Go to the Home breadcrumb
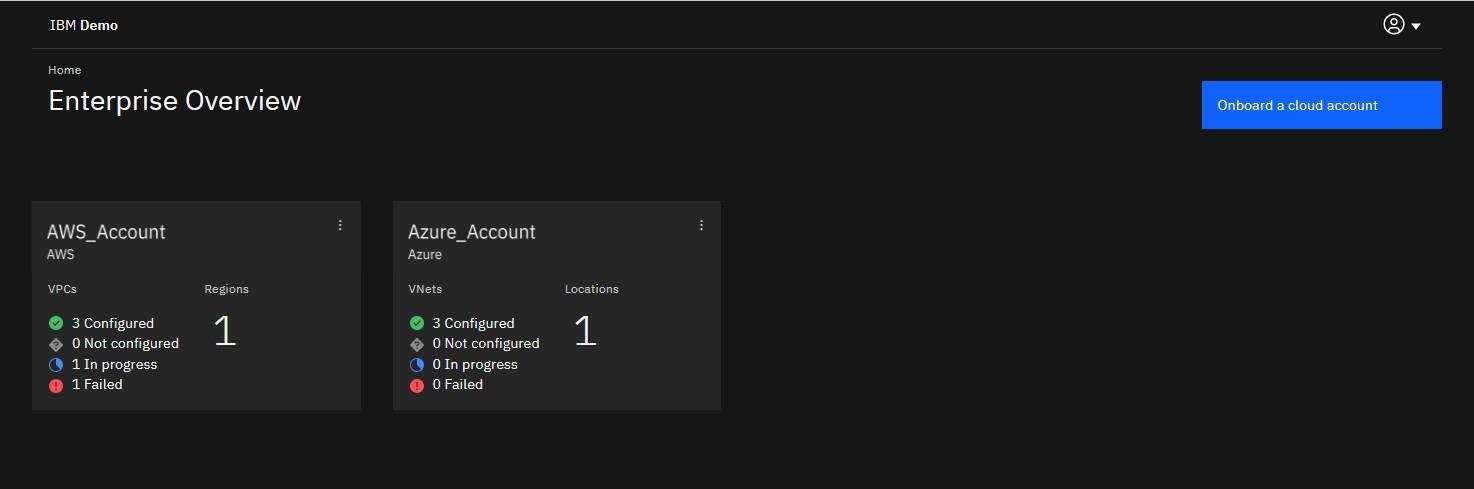The width and height of the screenshot is (1474, 489). tap(65, 70)
